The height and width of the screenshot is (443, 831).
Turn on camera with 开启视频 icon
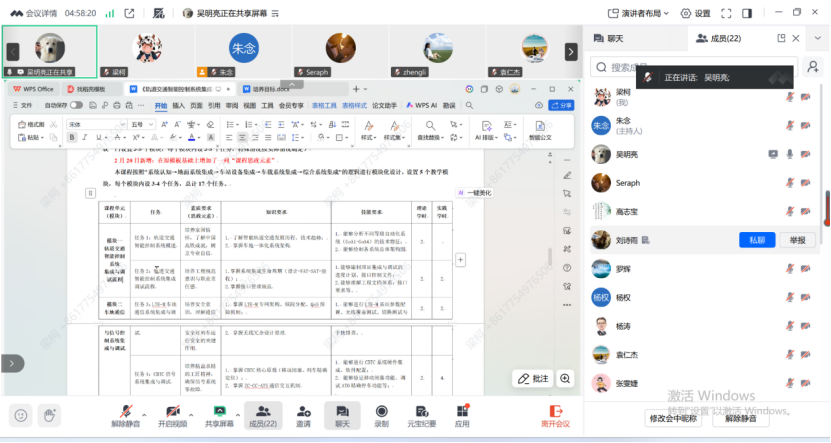coord(172,410)
